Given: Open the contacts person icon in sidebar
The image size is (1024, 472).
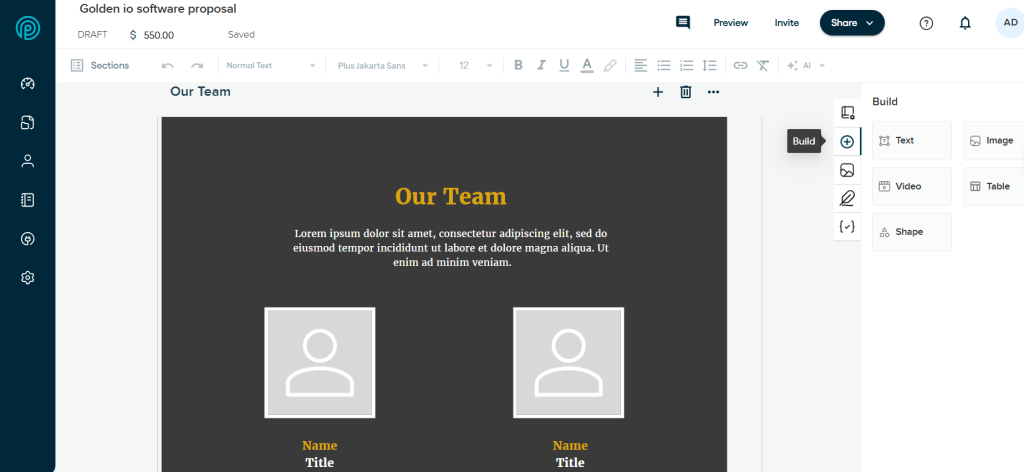Looking at the screenshot, I should 27,161.
